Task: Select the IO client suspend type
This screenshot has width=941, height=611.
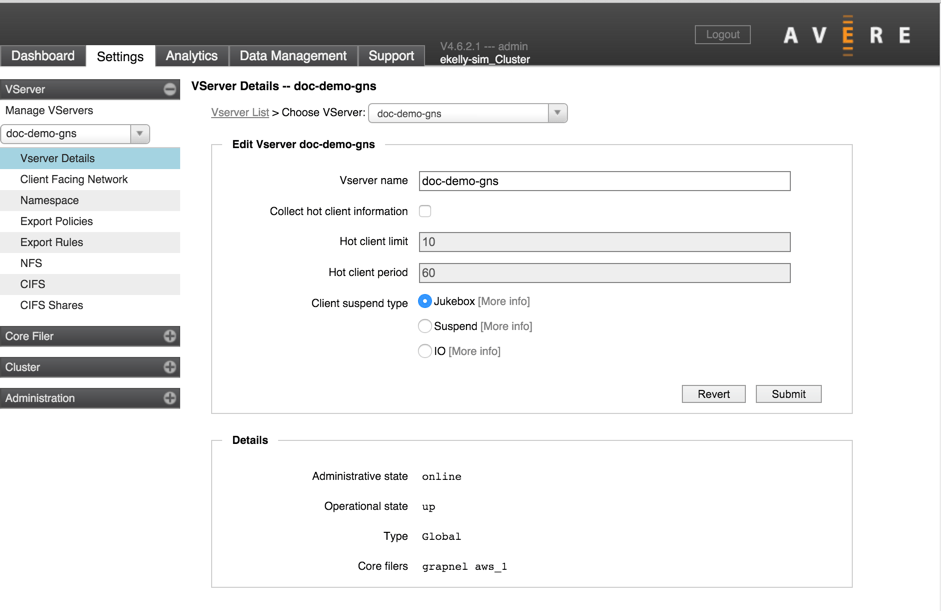Action: 424,351
